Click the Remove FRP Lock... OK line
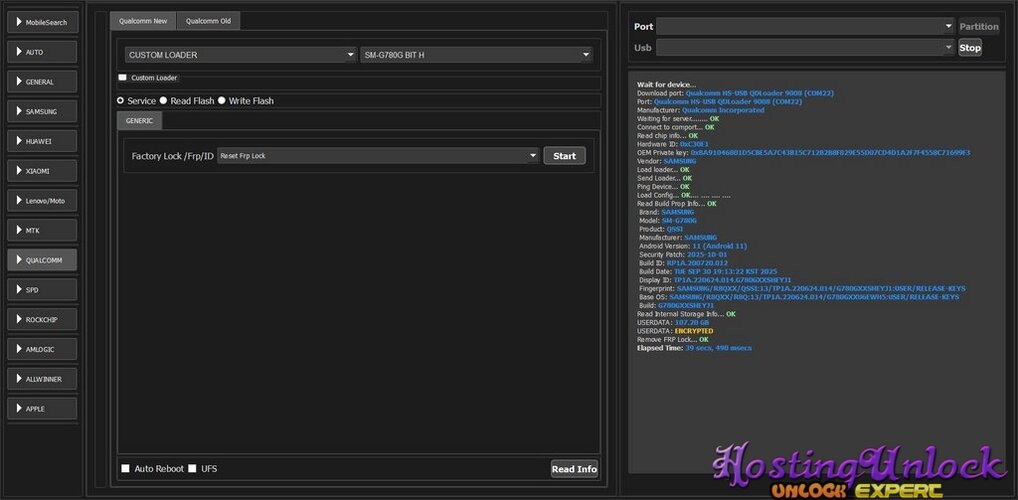Viewport: 1018px width, 500px height. click(673, 340)
